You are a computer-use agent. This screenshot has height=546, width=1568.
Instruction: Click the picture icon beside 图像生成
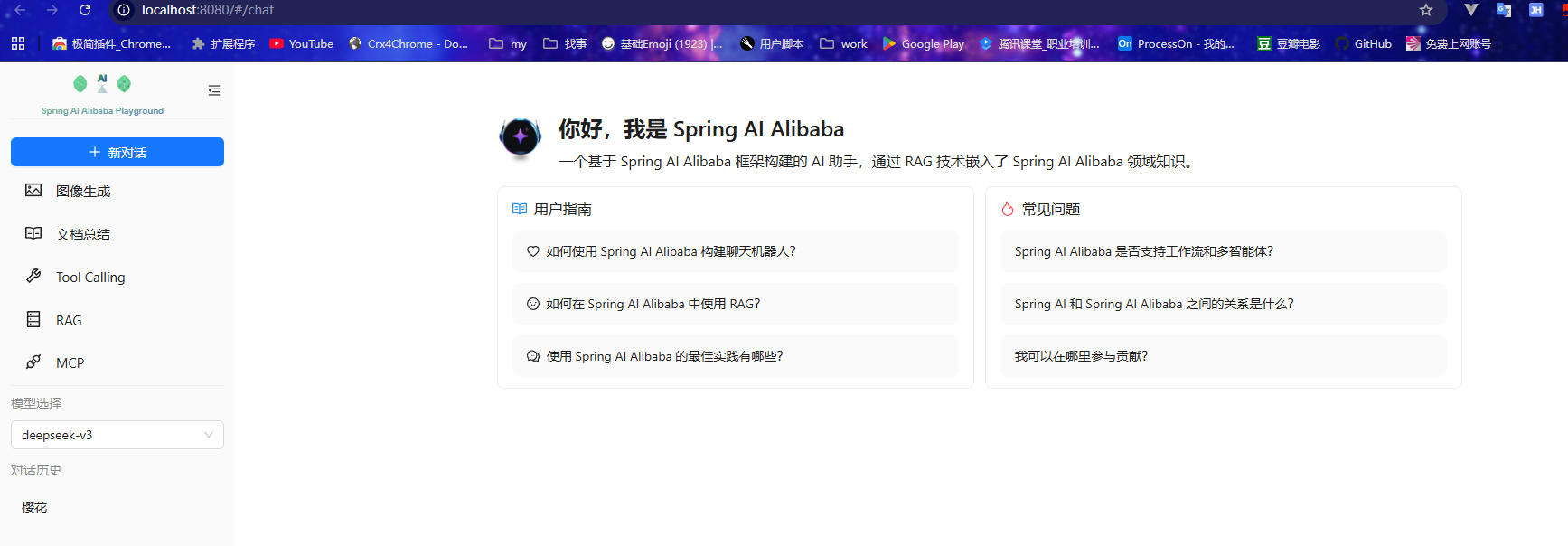[x=33, y=190]
